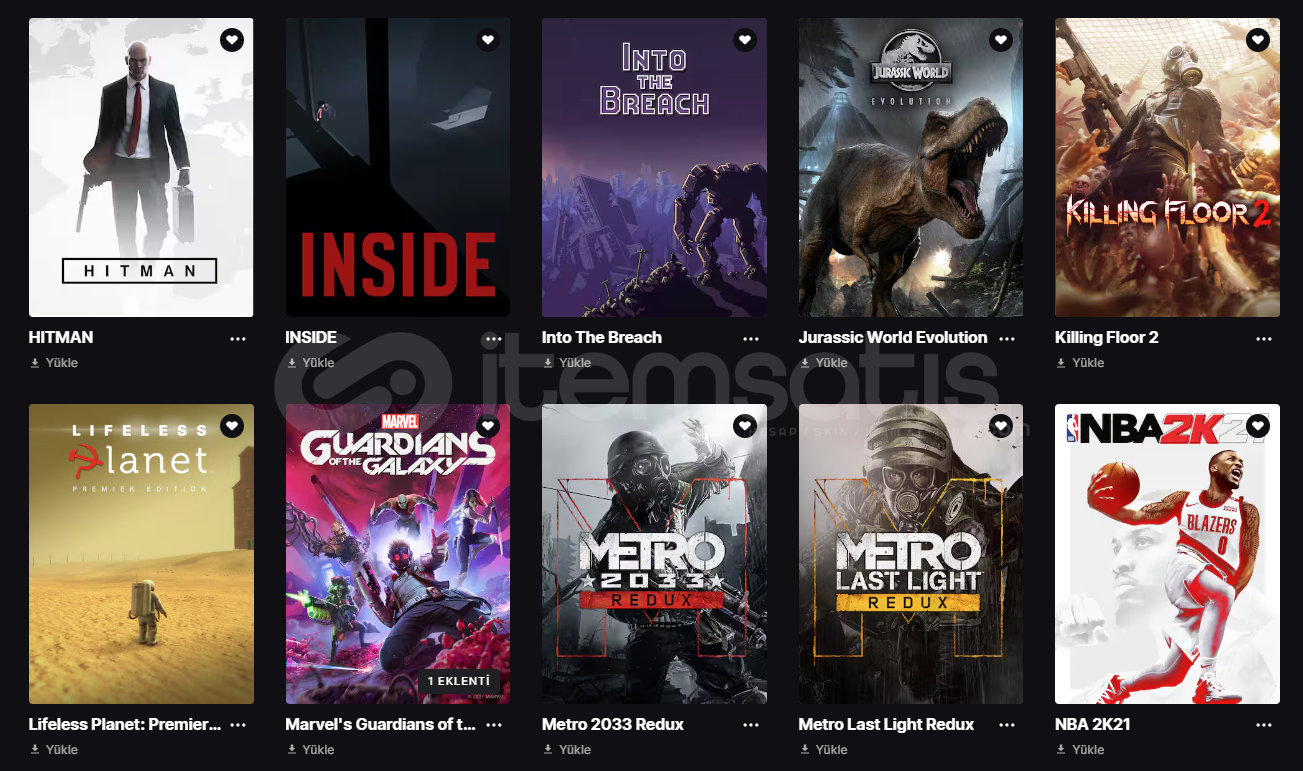Open three-dot menu for HITMAN
The height and width of the screenshot is (771, 1303).
tap(238, 338)
